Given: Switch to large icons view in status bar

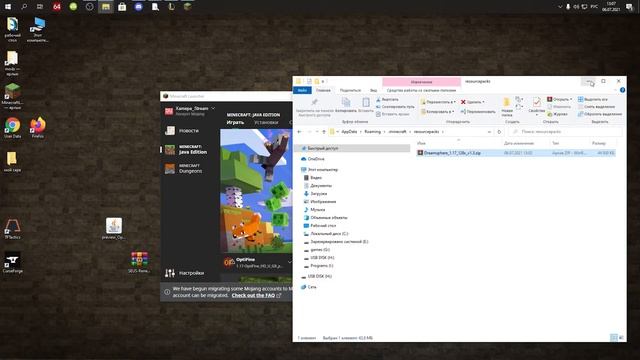Looking at the screenshot, I should [x=621, y=338].
